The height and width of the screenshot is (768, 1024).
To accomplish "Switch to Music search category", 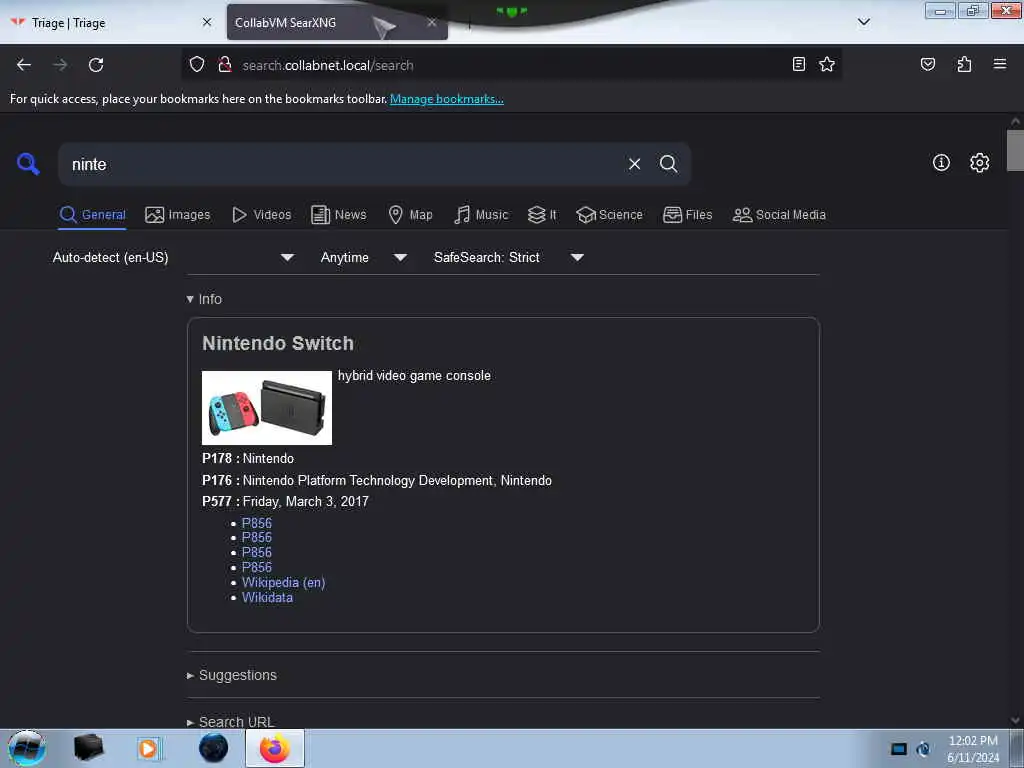I will (x=481, y=215).
